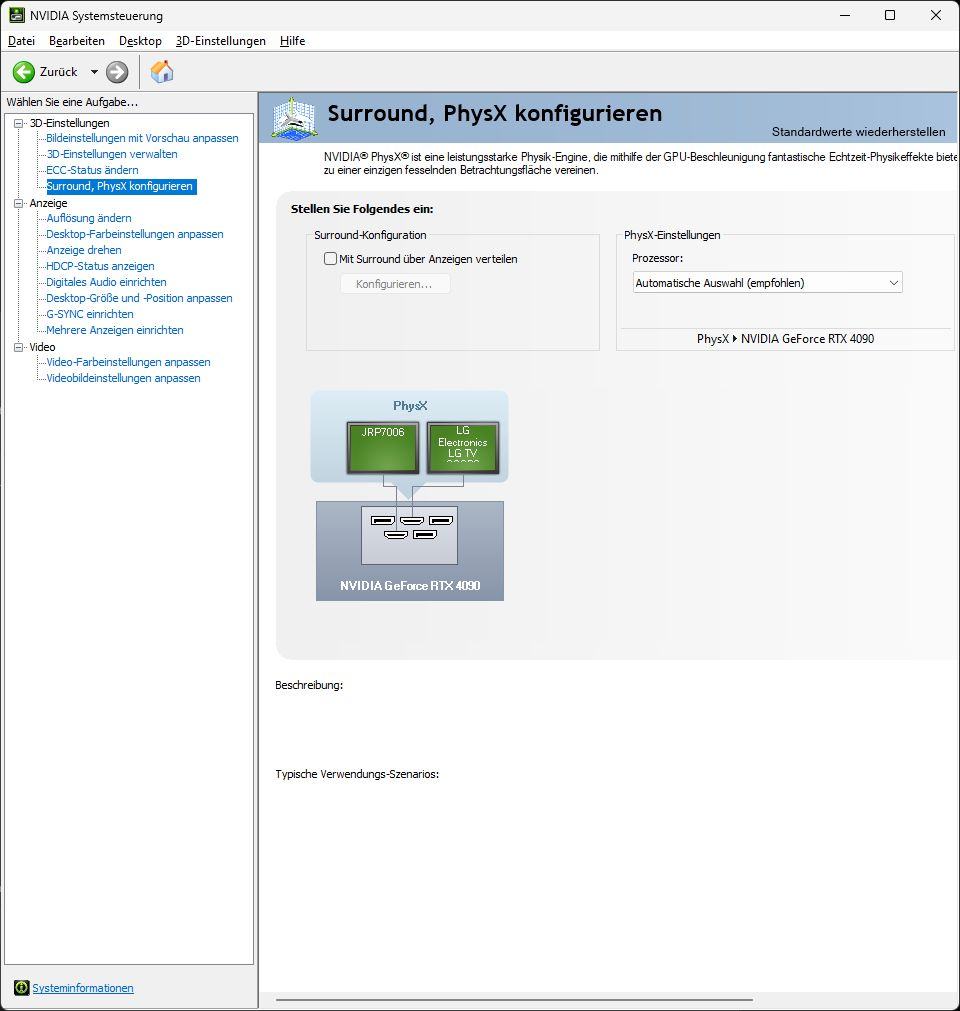Screen dimensions: 960x1011
Task: Open the Desktop menu
Action: [x=140, y=41]
